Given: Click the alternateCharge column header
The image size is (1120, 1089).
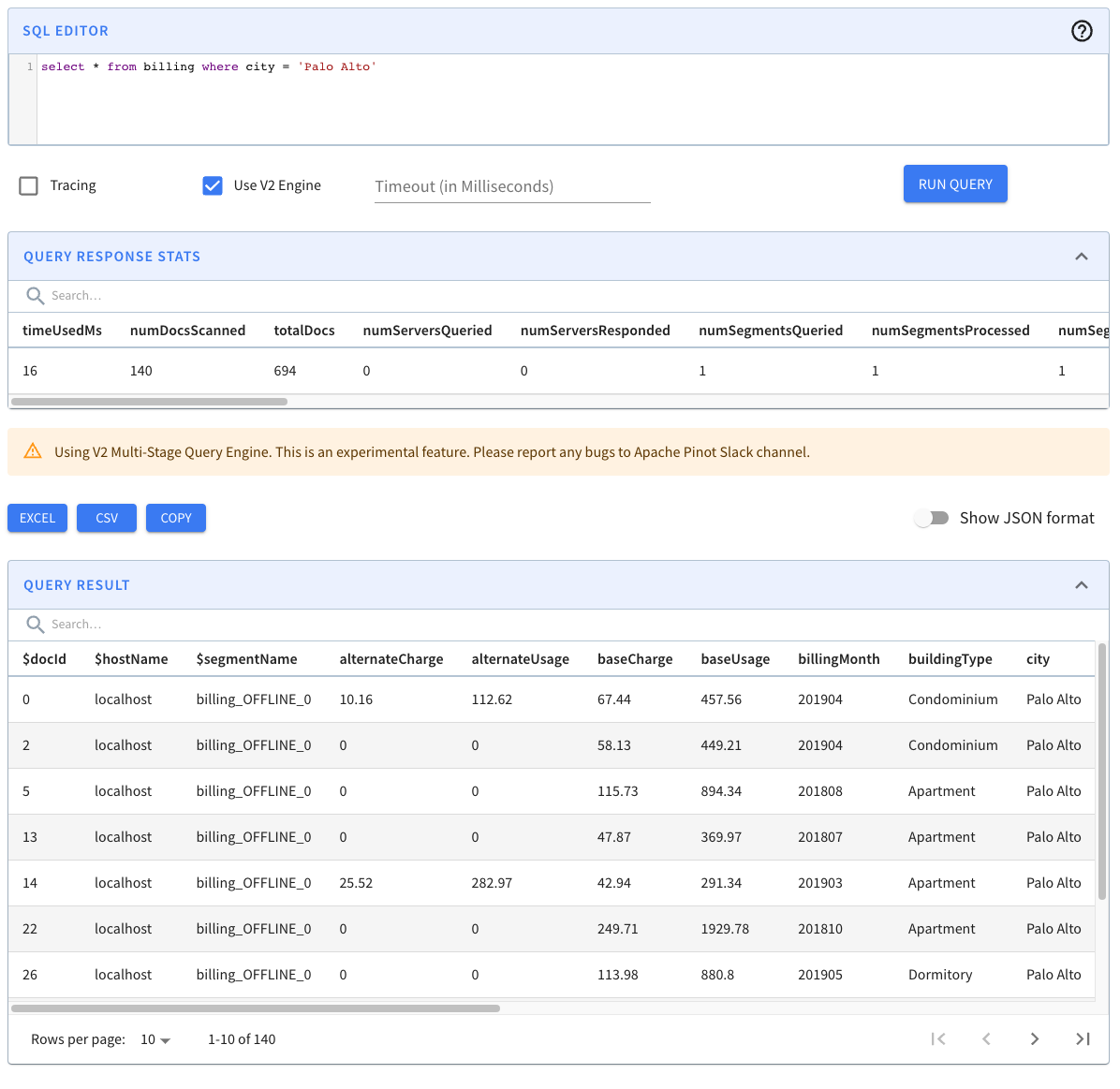Looking at the screenshot, I should click(391, 659).
